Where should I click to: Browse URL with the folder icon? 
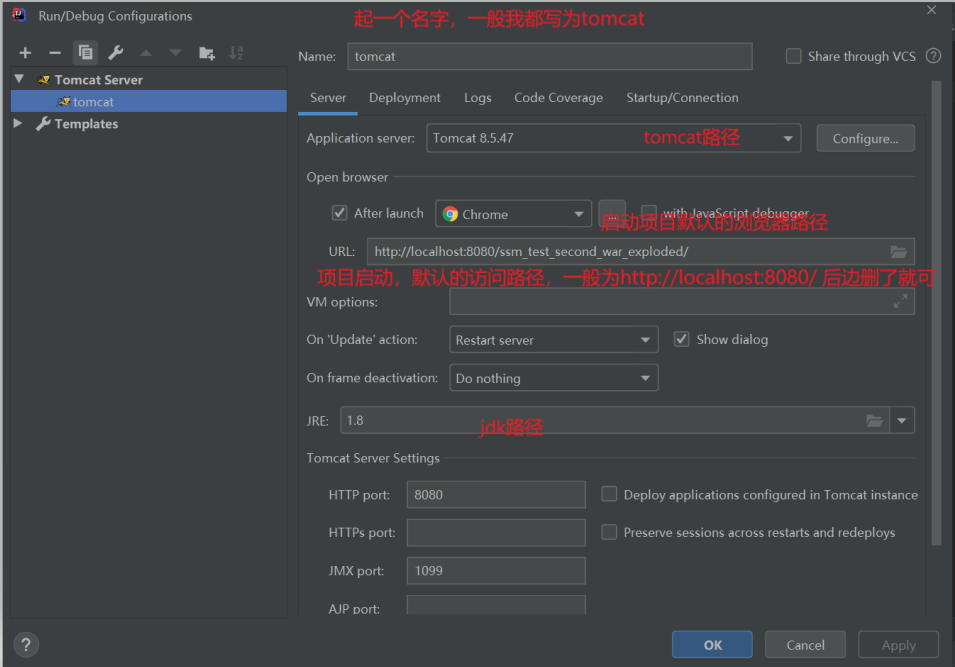click(901, 251)
